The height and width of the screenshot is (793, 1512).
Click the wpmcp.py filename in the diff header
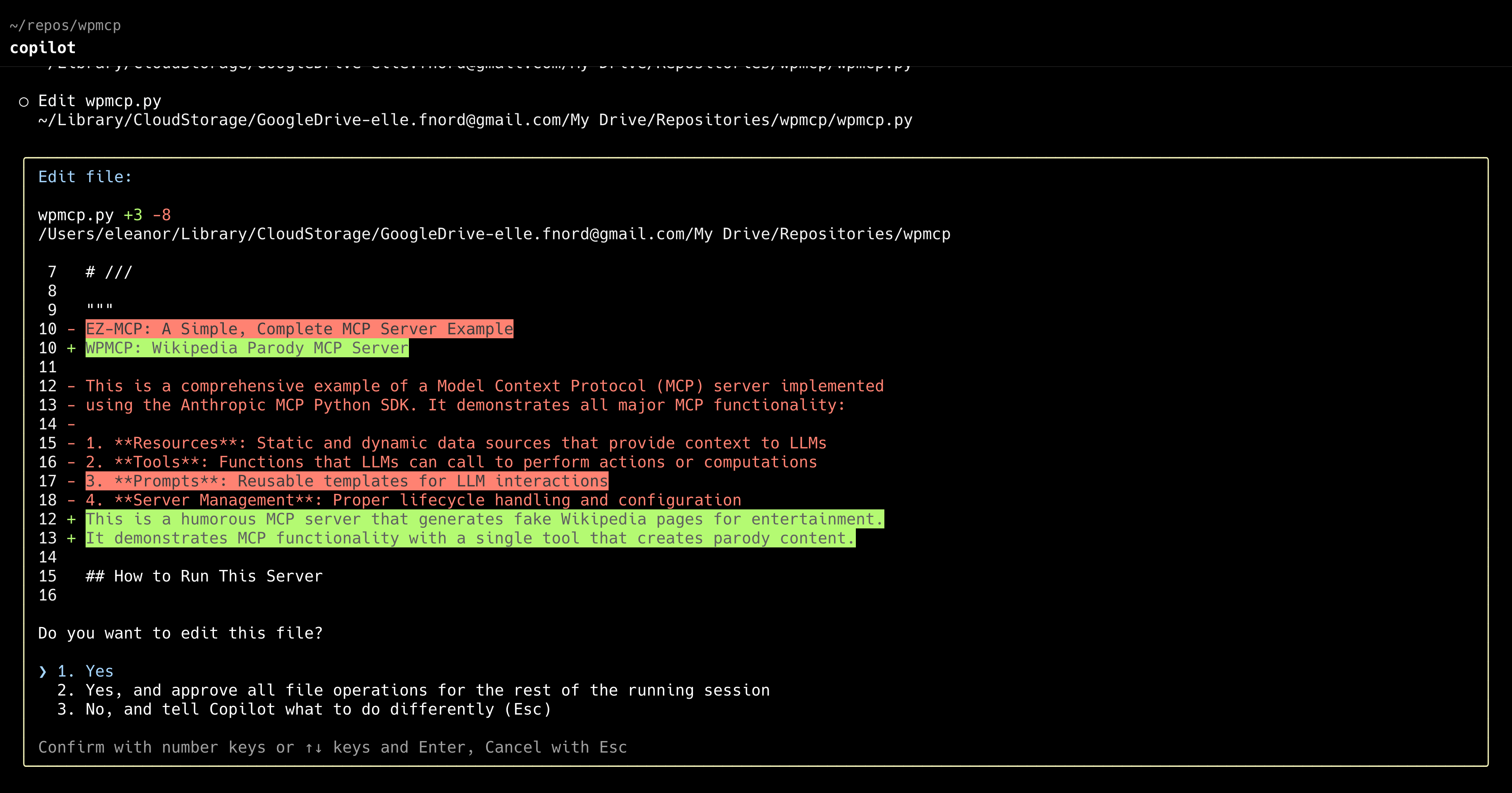(x=76, y=214)
